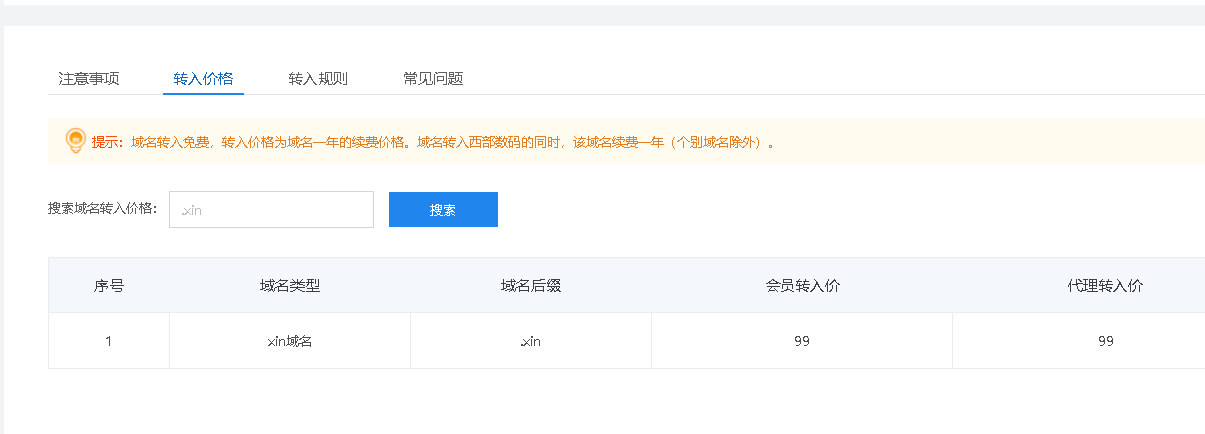Click the 会员转入价 column header
This screenshot has width=1205, height=434.
(x=802, y=286)
